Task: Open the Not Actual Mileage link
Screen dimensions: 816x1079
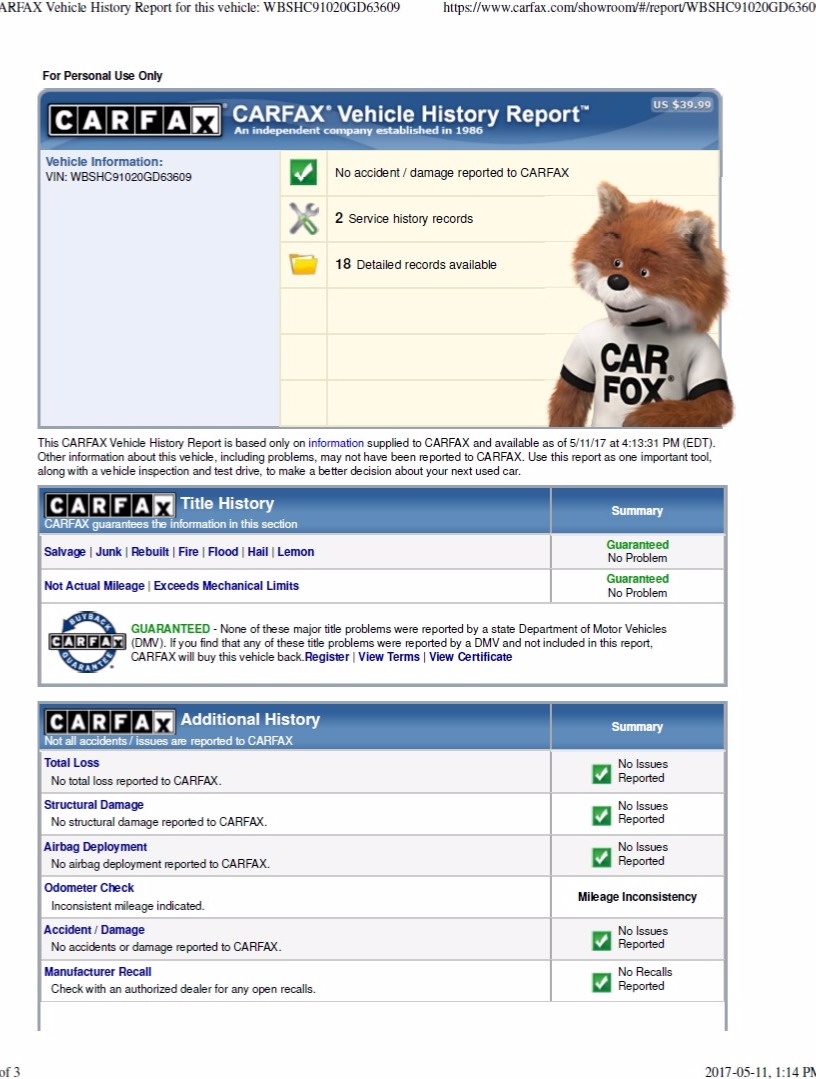Action: tap(94, 586)
